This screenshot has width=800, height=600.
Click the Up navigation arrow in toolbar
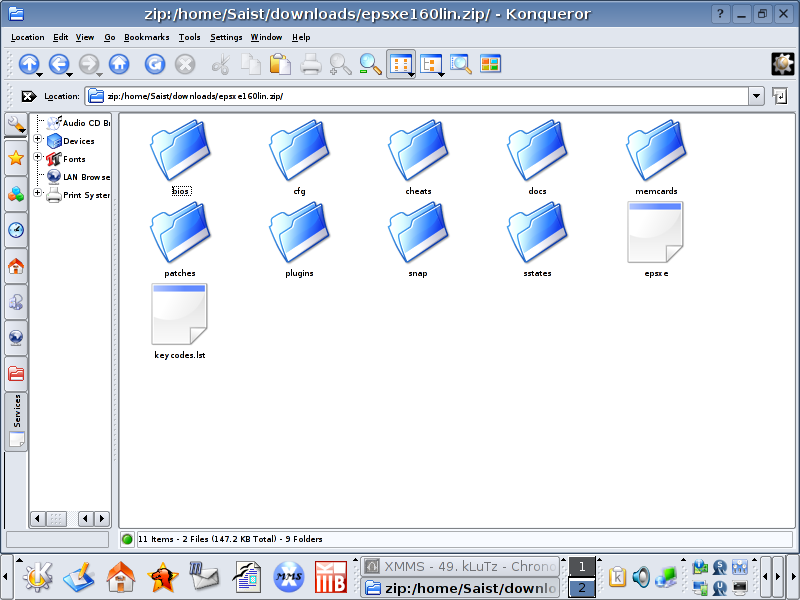tap(28, 64)
